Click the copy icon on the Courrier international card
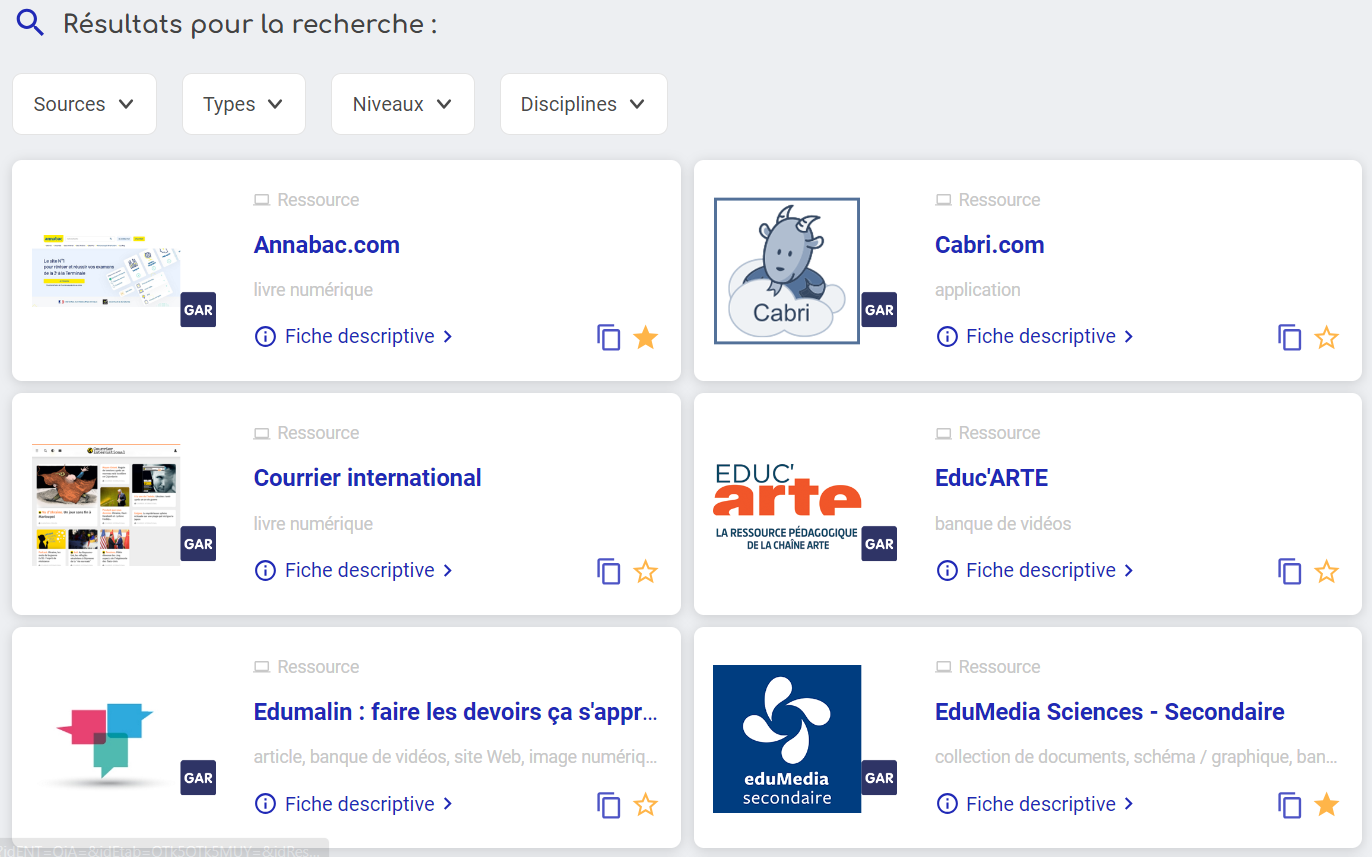The height and width of the screenshot is (857, 1372). coord(609,571)
